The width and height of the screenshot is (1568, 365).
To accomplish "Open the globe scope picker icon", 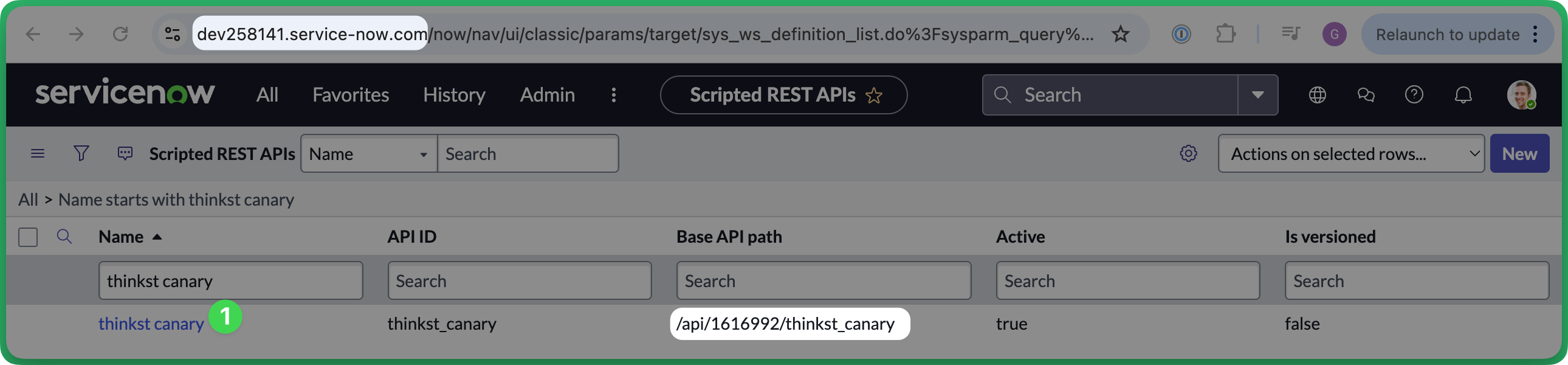I will (1317, 95).
